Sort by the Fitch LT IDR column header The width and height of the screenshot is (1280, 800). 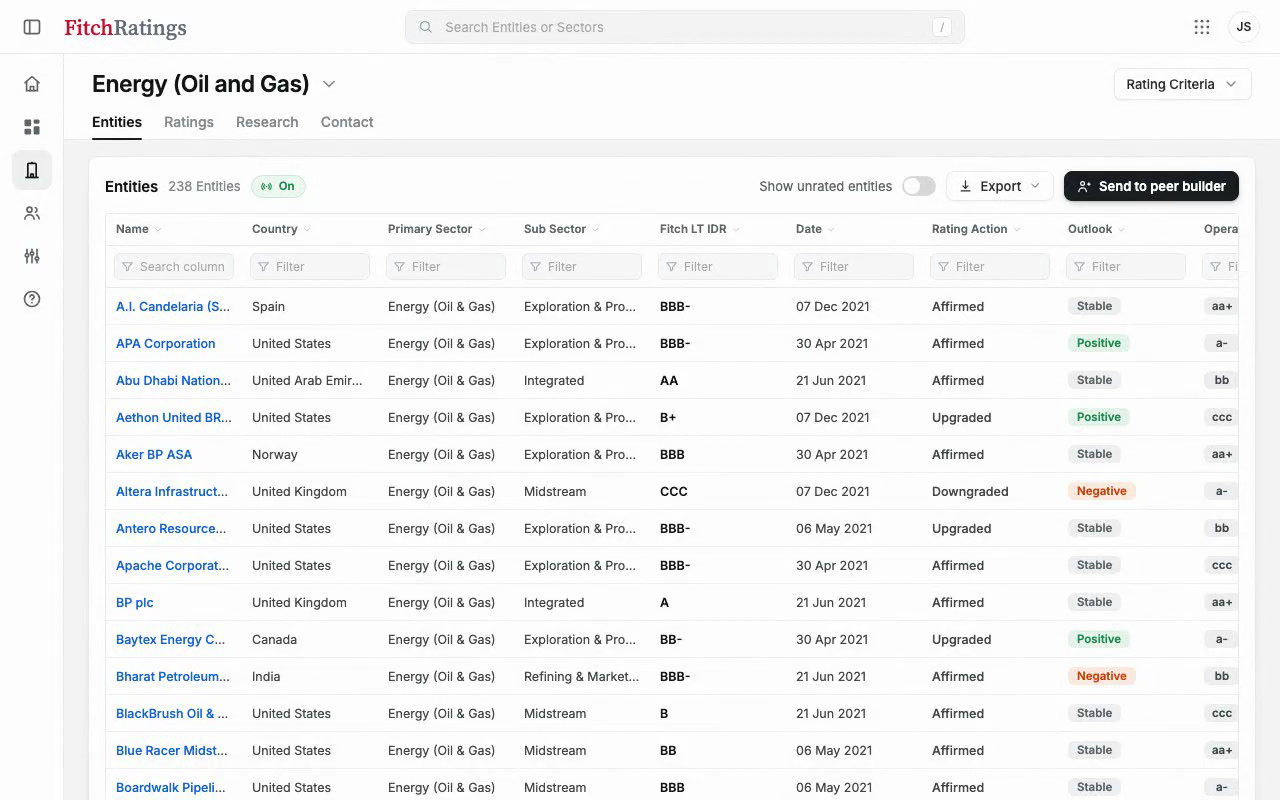699,229
